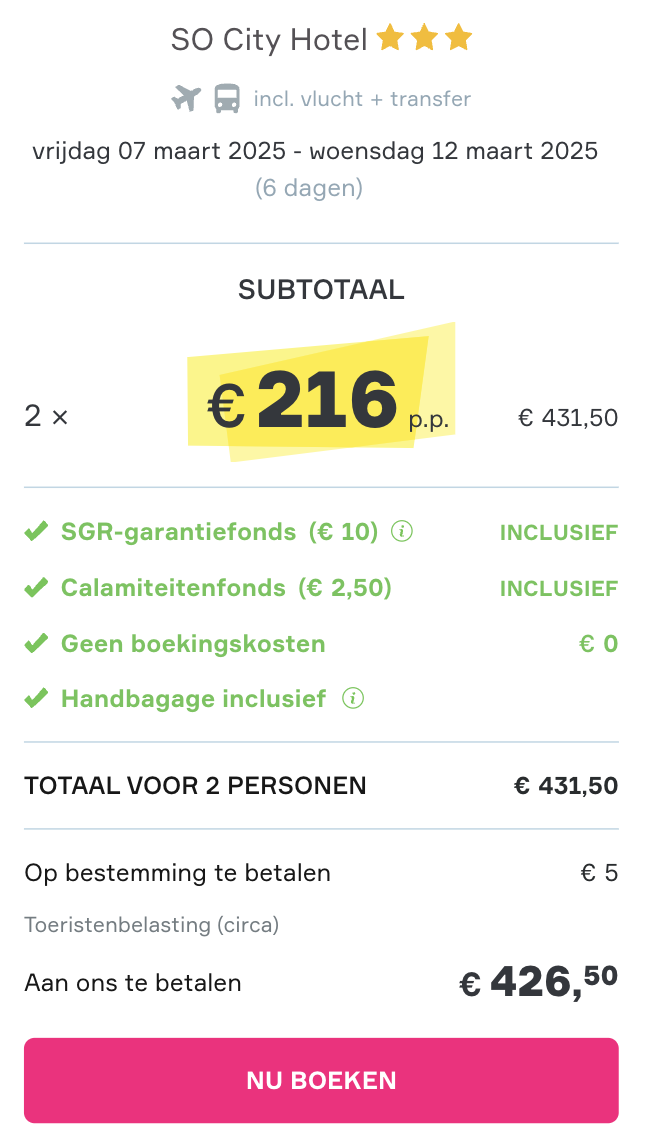This screenshot has height=1140, width=658.
Task: Open SGR-garantiefonds info icon
Action: tap(402, 531)
